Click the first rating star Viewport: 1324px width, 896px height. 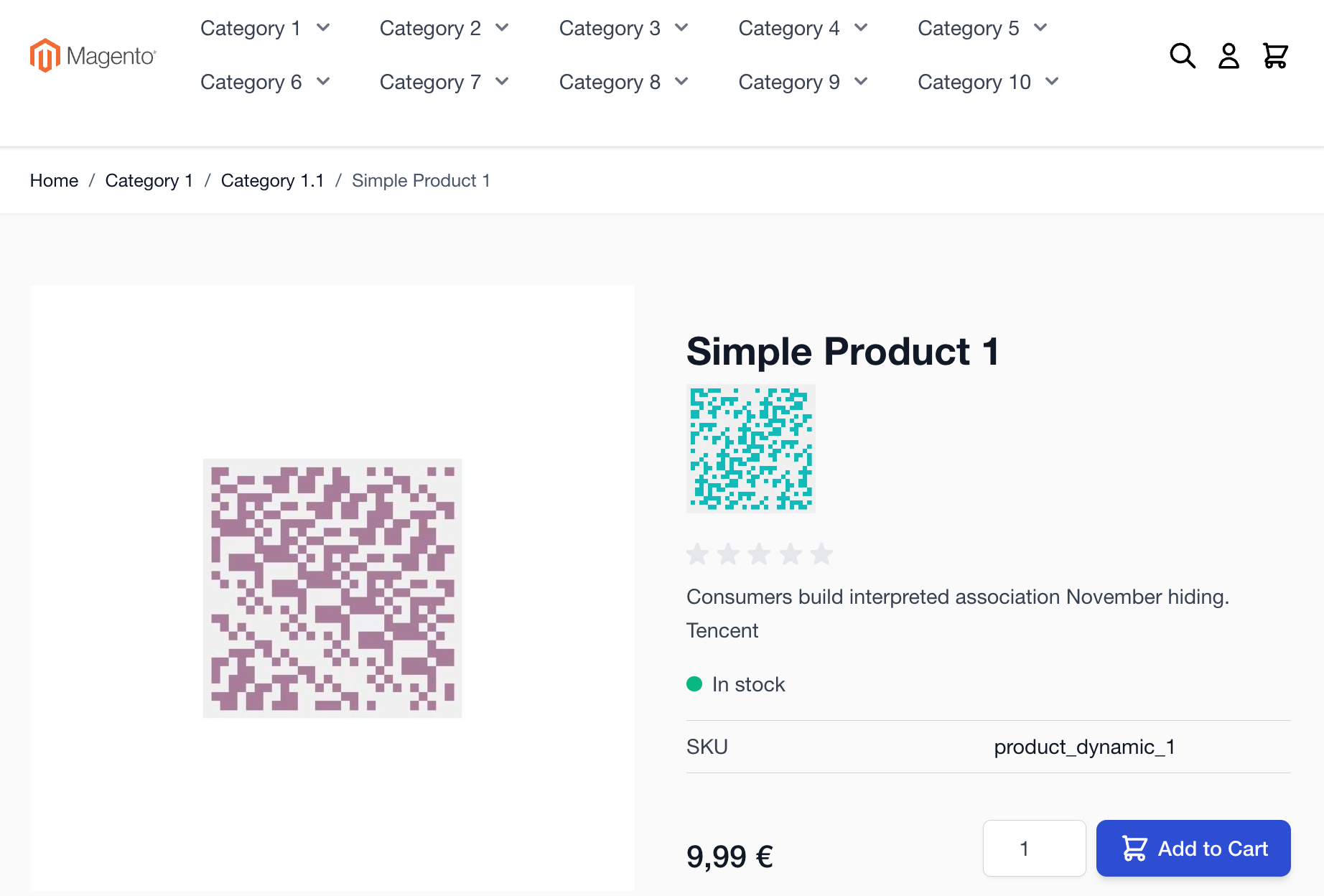(x=697, y=554)
